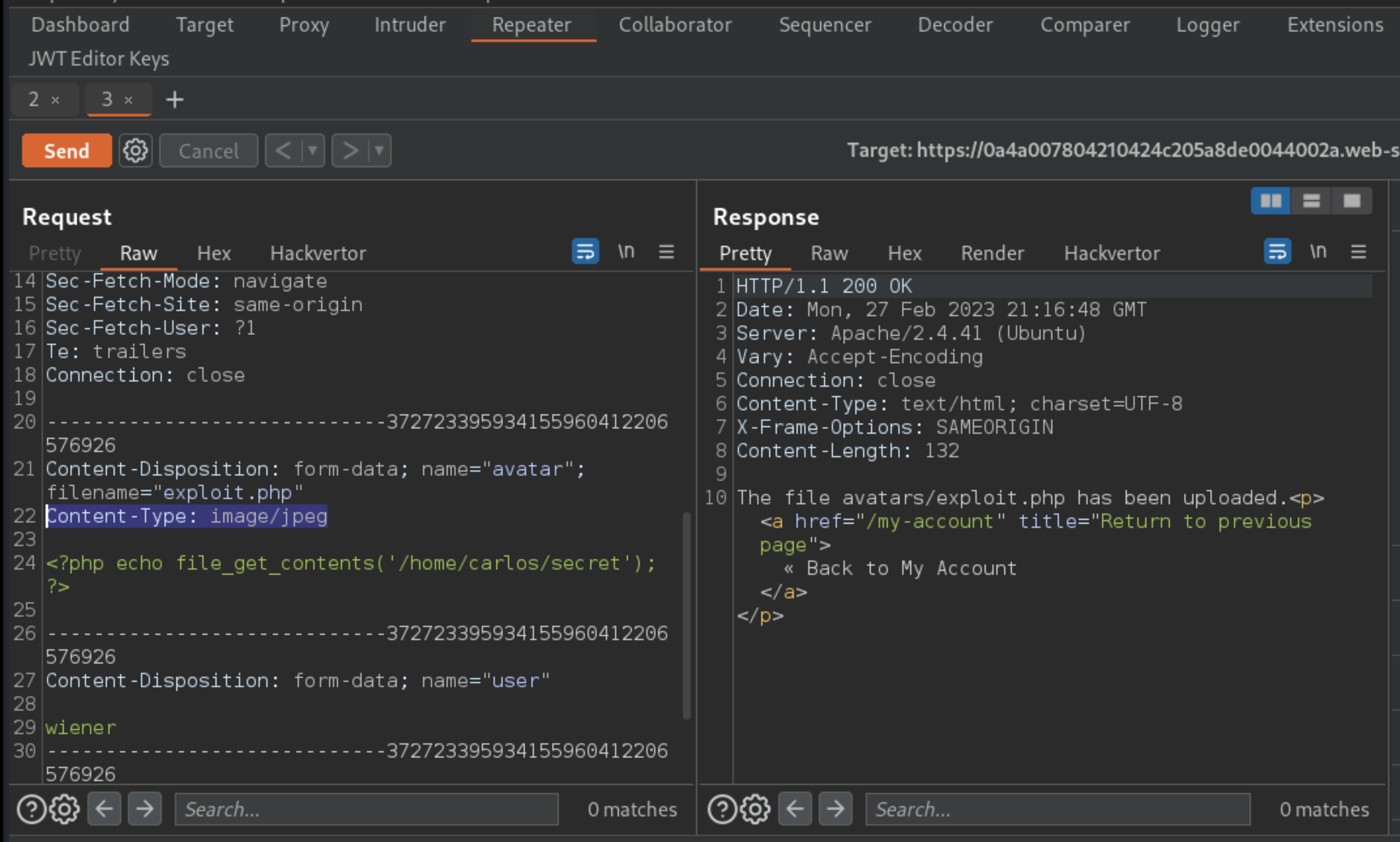
Task: Click the HTTP/1.1 200 OK response line
Action: pyautogui.click(x=824, y=286)
